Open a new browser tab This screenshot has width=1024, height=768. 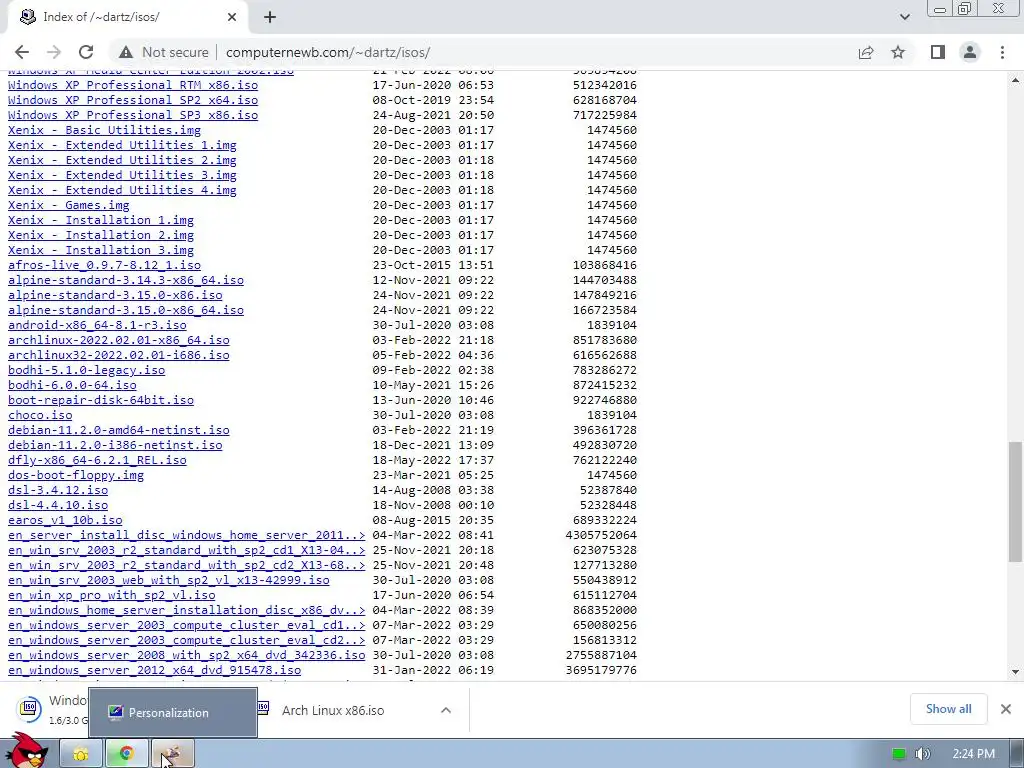(270, 17)
